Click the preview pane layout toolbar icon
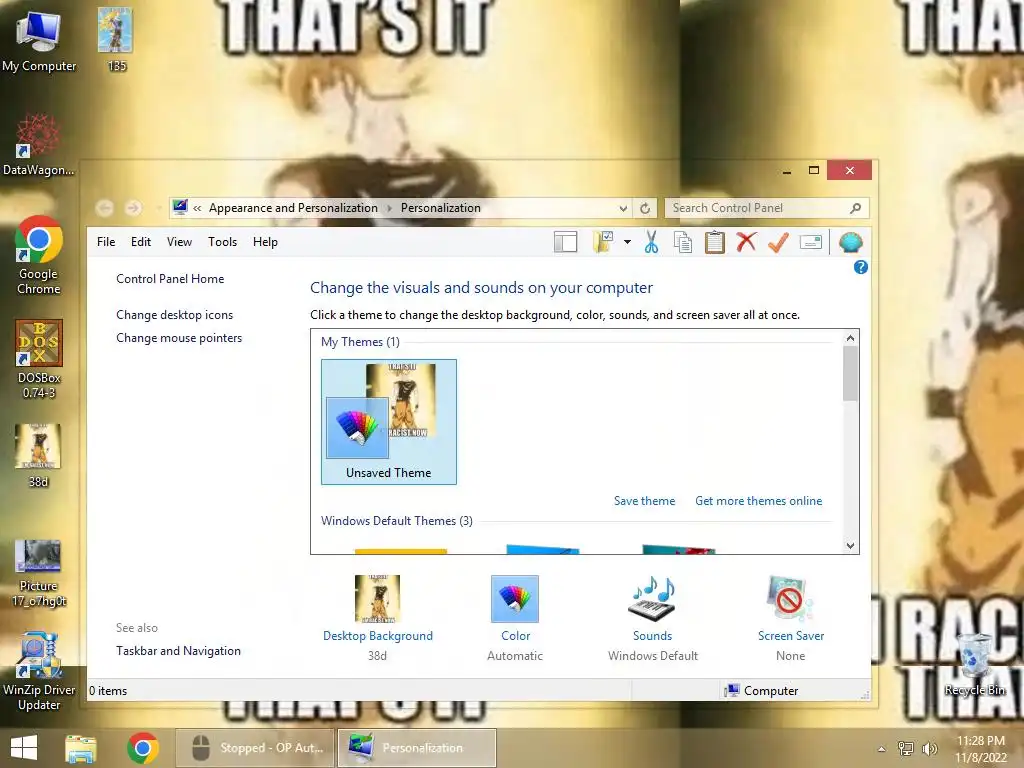Image resolution: width=1024 pixels, height=768 pixels. (566, 242)
